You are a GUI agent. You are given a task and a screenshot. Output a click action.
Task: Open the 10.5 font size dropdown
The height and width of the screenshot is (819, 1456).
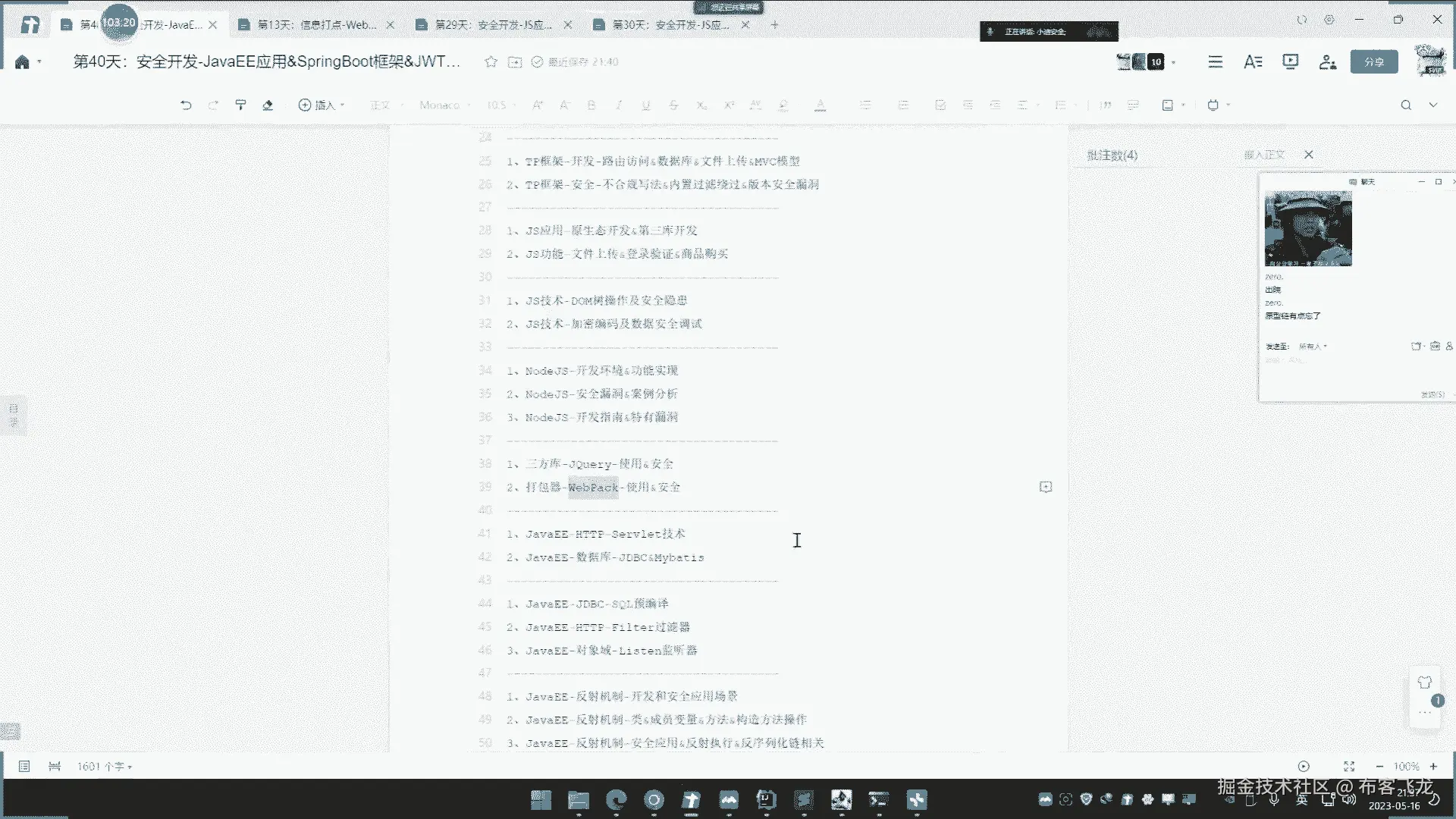[501, 105]
